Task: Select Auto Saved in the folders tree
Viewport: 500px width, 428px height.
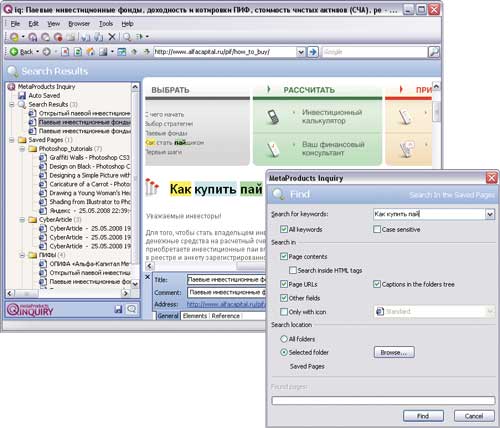Action: (x=44, y=96)
